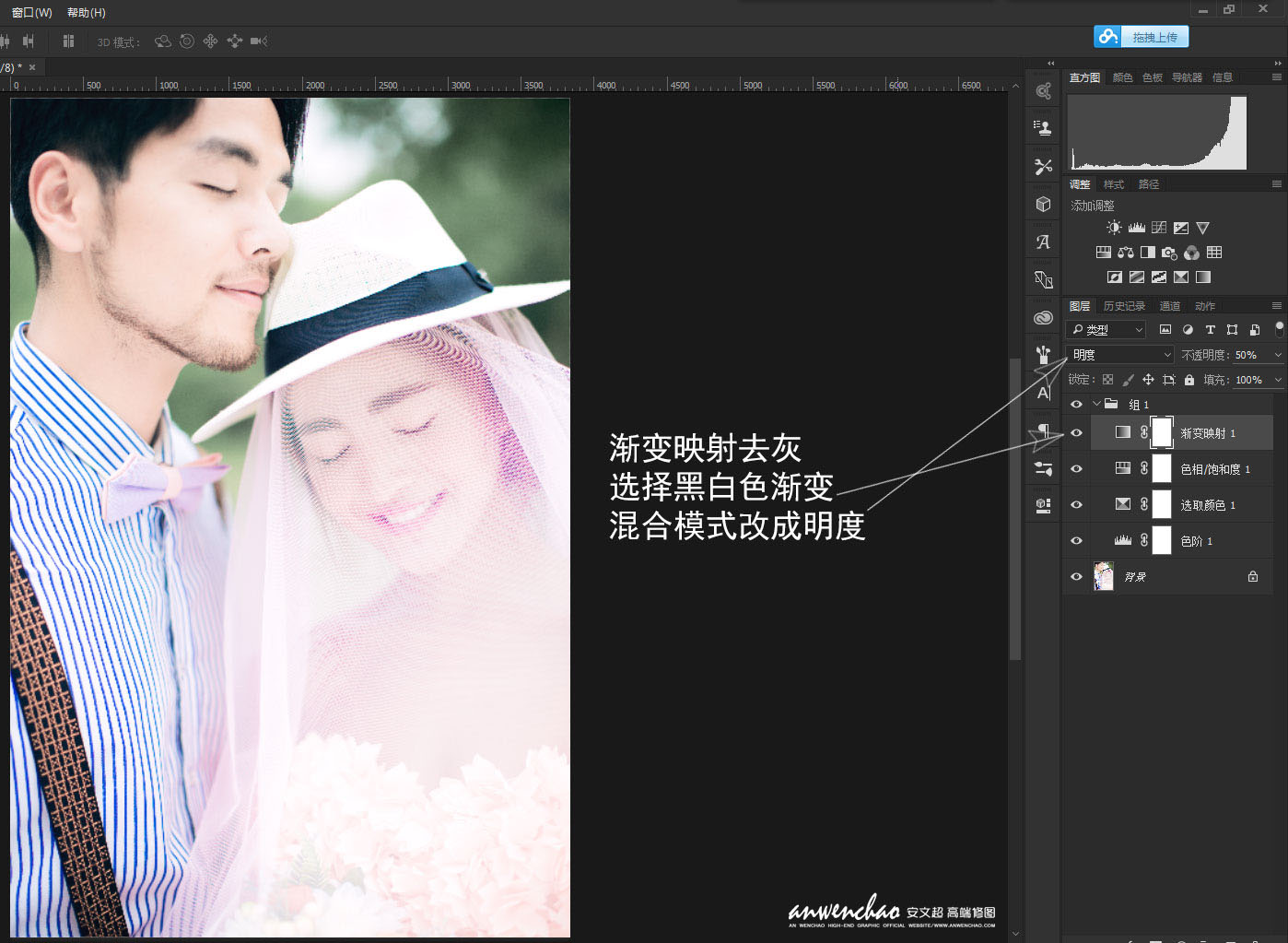Screen dimensions: 1288x943
Task: Open the Character panel icon
Action: (1043, 392)
